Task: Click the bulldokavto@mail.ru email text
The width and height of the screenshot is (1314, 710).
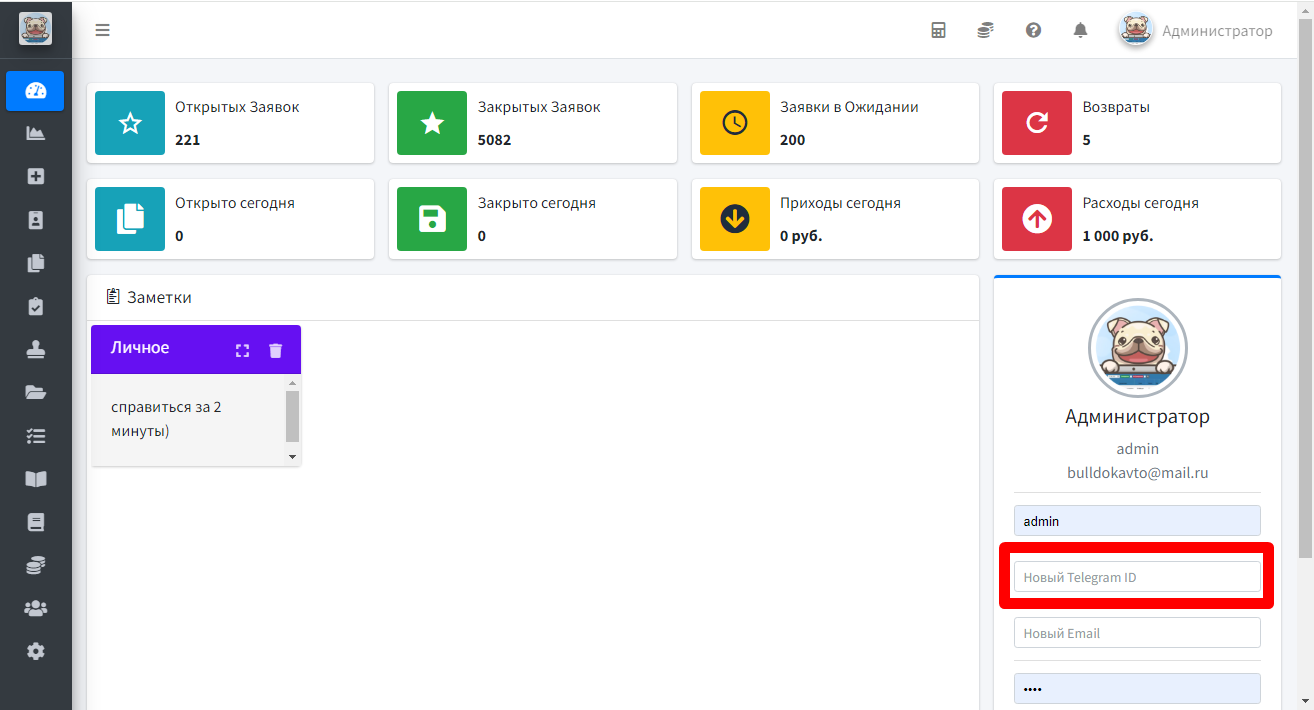Action: click(x=1137, y=473)
